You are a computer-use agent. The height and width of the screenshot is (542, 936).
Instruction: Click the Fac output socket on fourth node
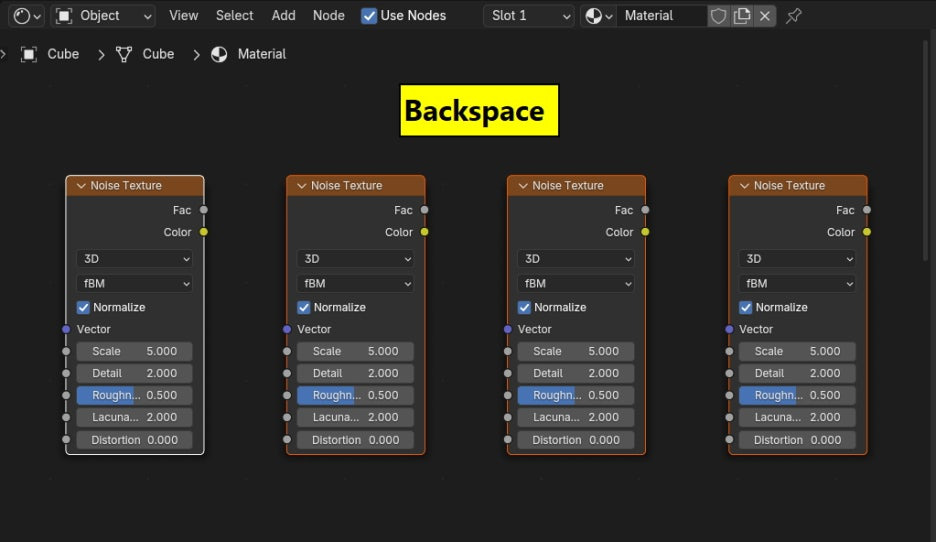point(867,210)
